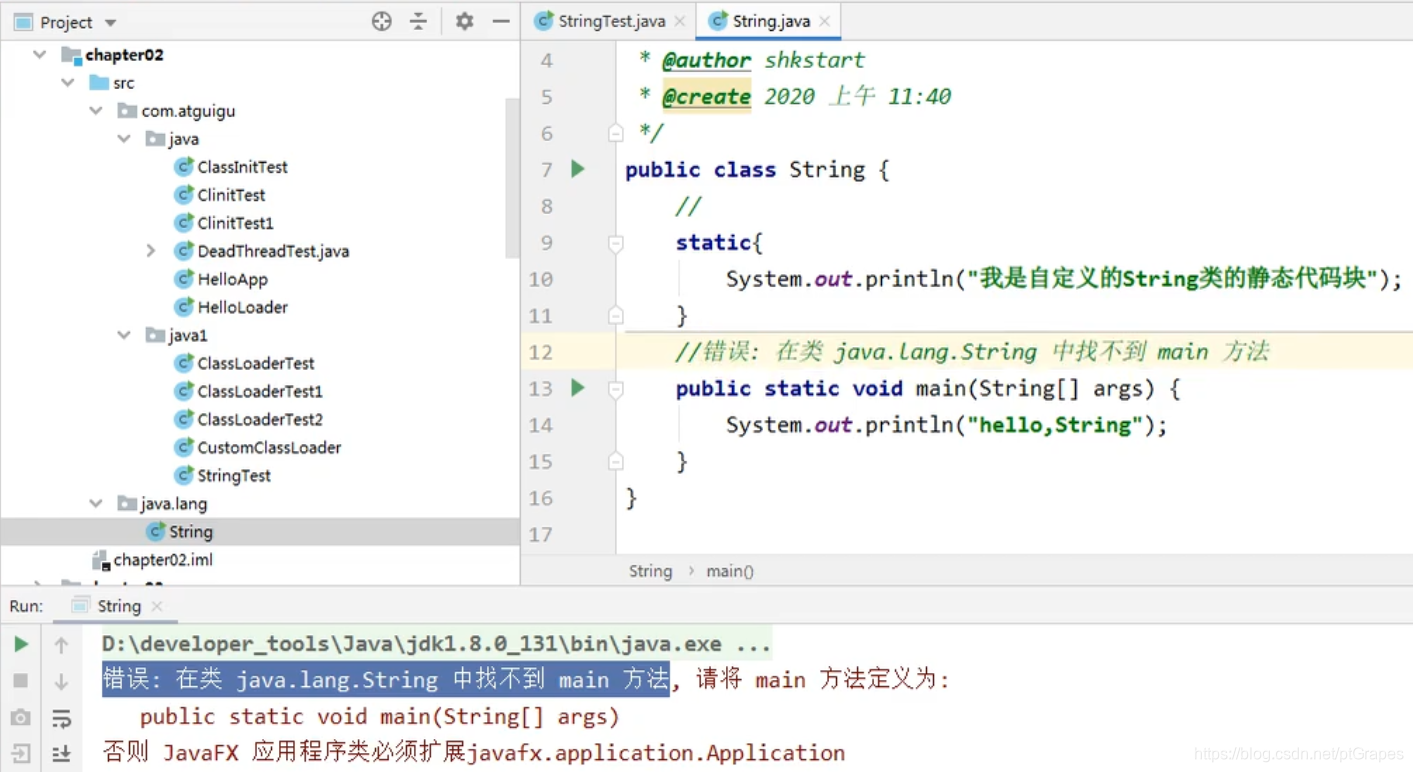
Task: Open HelloApp class
Action: pyautogui.click(x=232, y=279)
